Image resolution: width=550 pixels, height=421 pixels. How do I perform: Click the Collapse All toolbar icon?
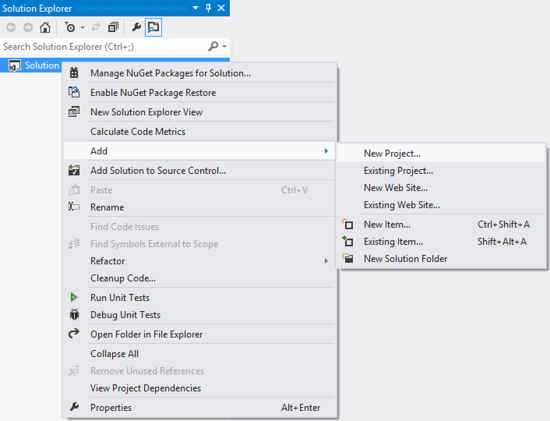click(113, 27)
